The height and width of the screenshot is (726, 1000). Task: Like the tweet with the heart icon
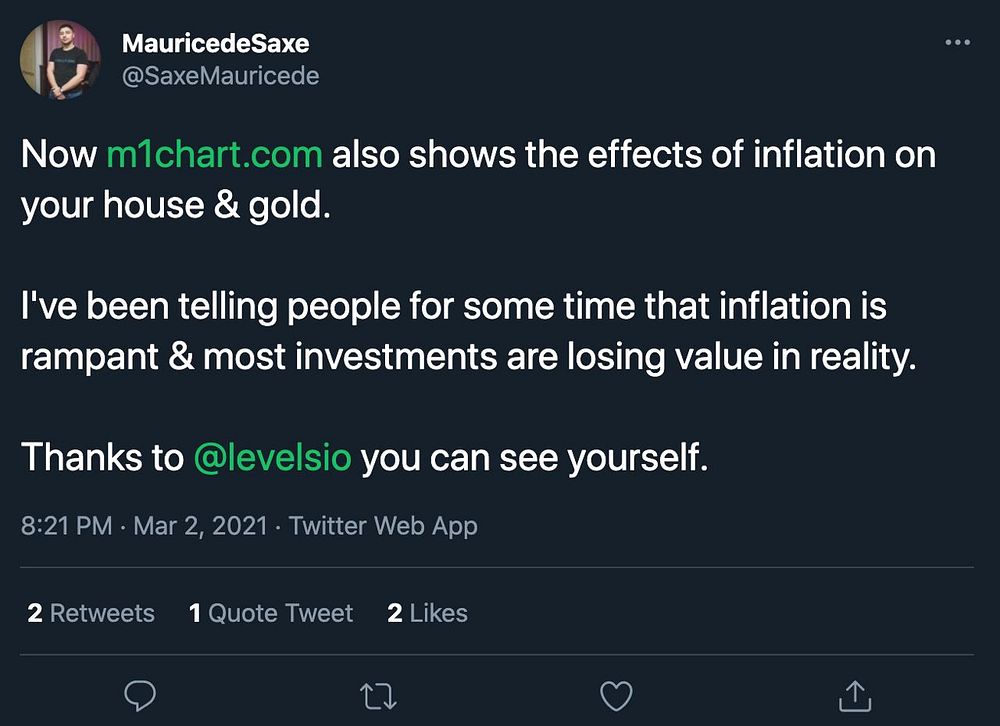[x=617, y=695]
